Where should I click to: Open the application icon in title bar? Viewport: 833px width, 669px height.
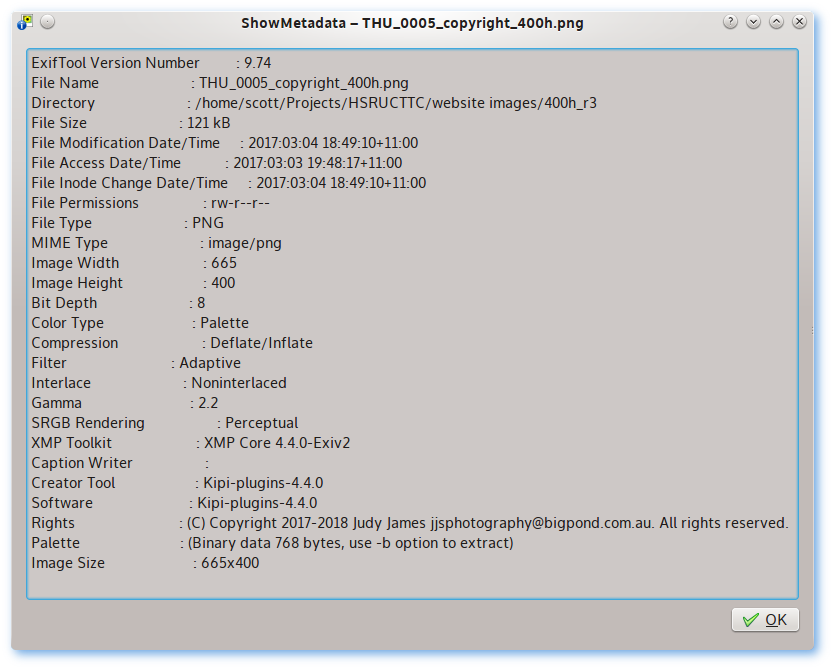[25, 22]
